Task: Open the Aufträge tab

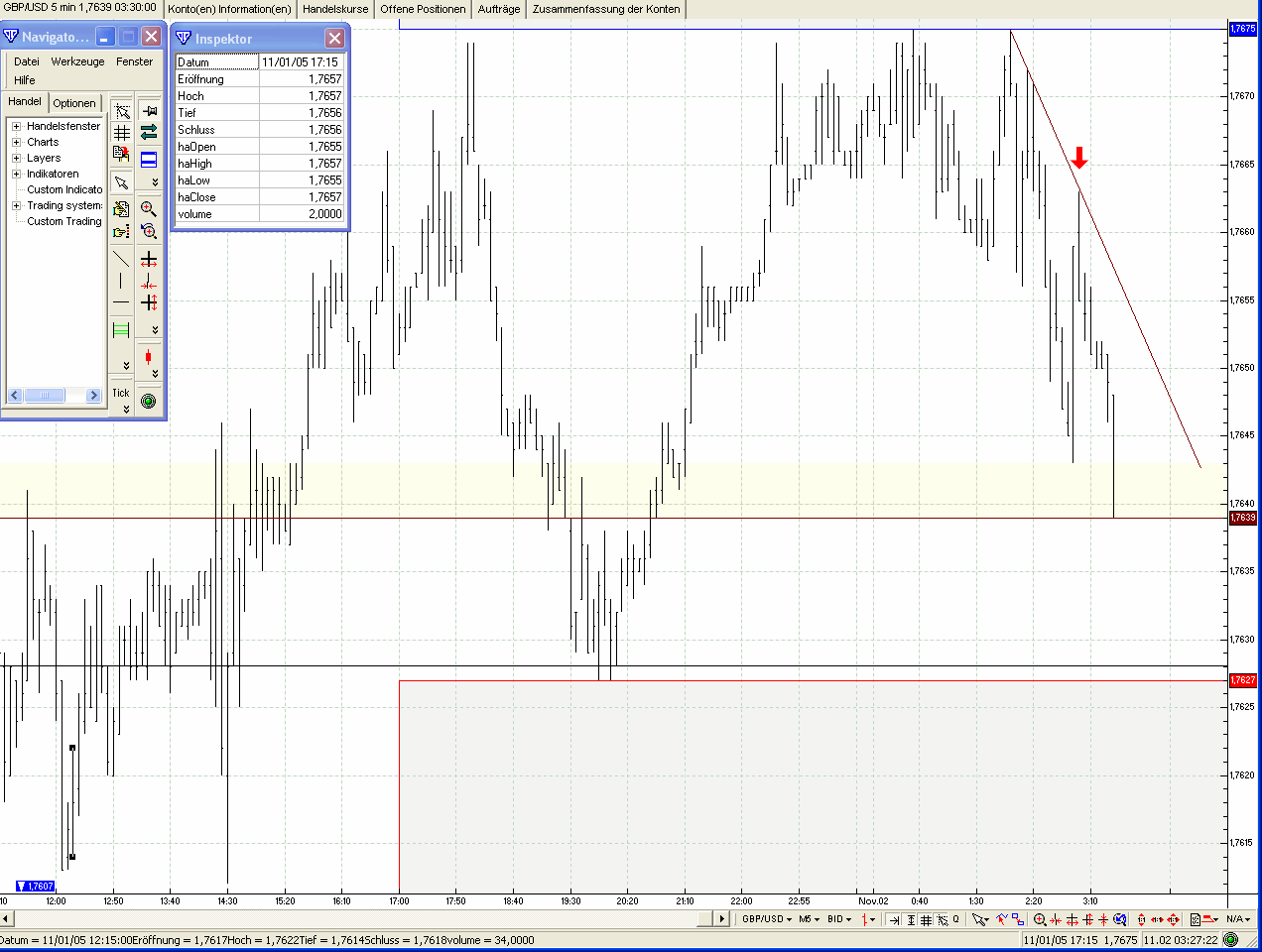Action: 499,9
